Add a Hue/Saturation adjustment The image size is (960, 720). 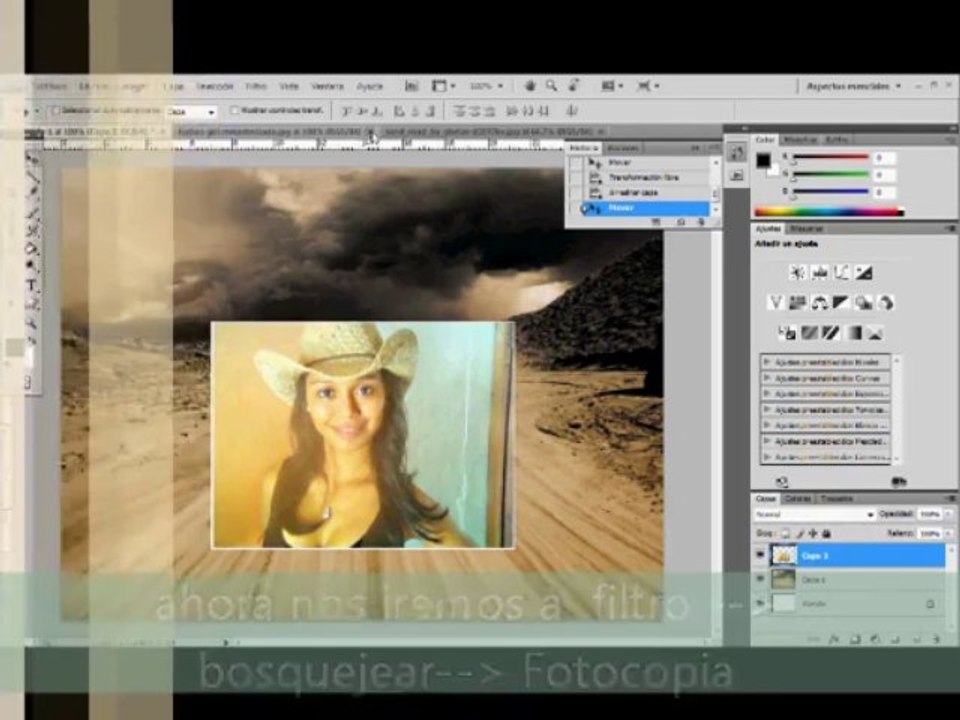pos(797,302)
